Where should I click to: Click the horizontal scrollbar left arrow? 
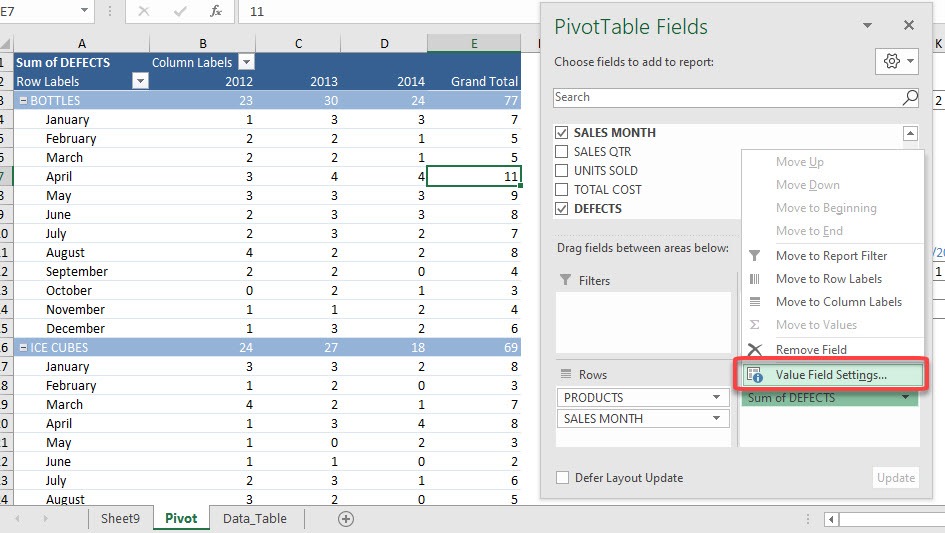point(832,519)
